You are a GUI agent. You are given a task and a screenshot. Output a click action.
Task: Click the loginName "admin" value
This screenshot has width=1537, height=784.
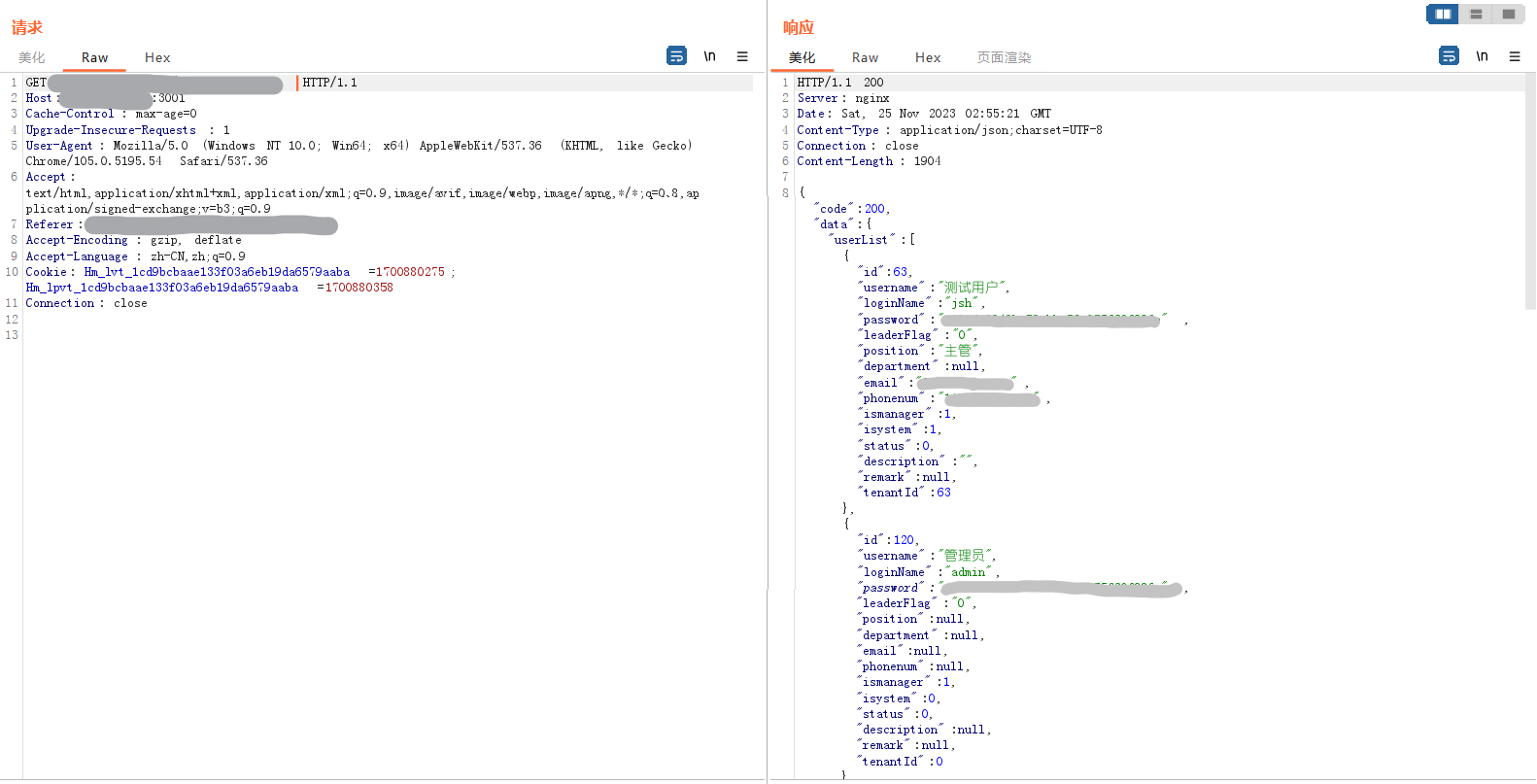click(x=969, y=572)
